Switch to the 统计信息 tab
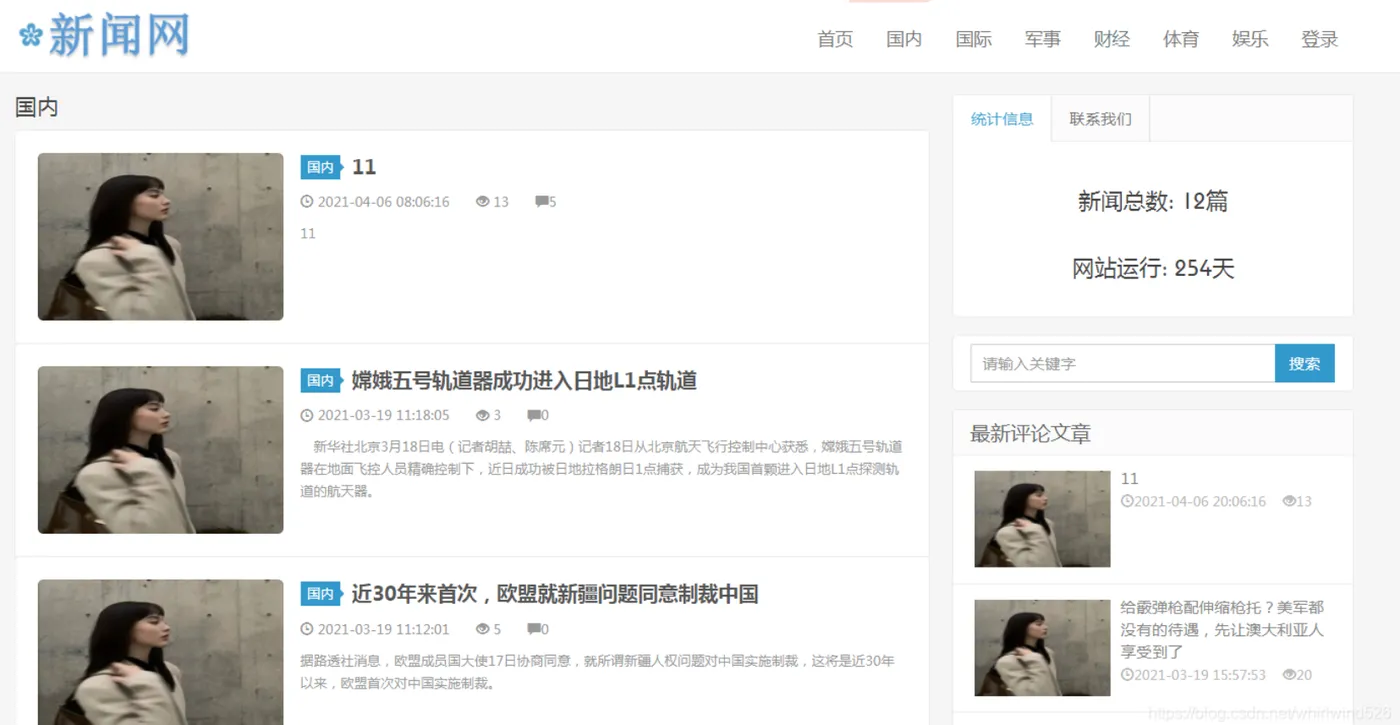Screen dimensions: 1400x725 click(x=1002, y=119)
